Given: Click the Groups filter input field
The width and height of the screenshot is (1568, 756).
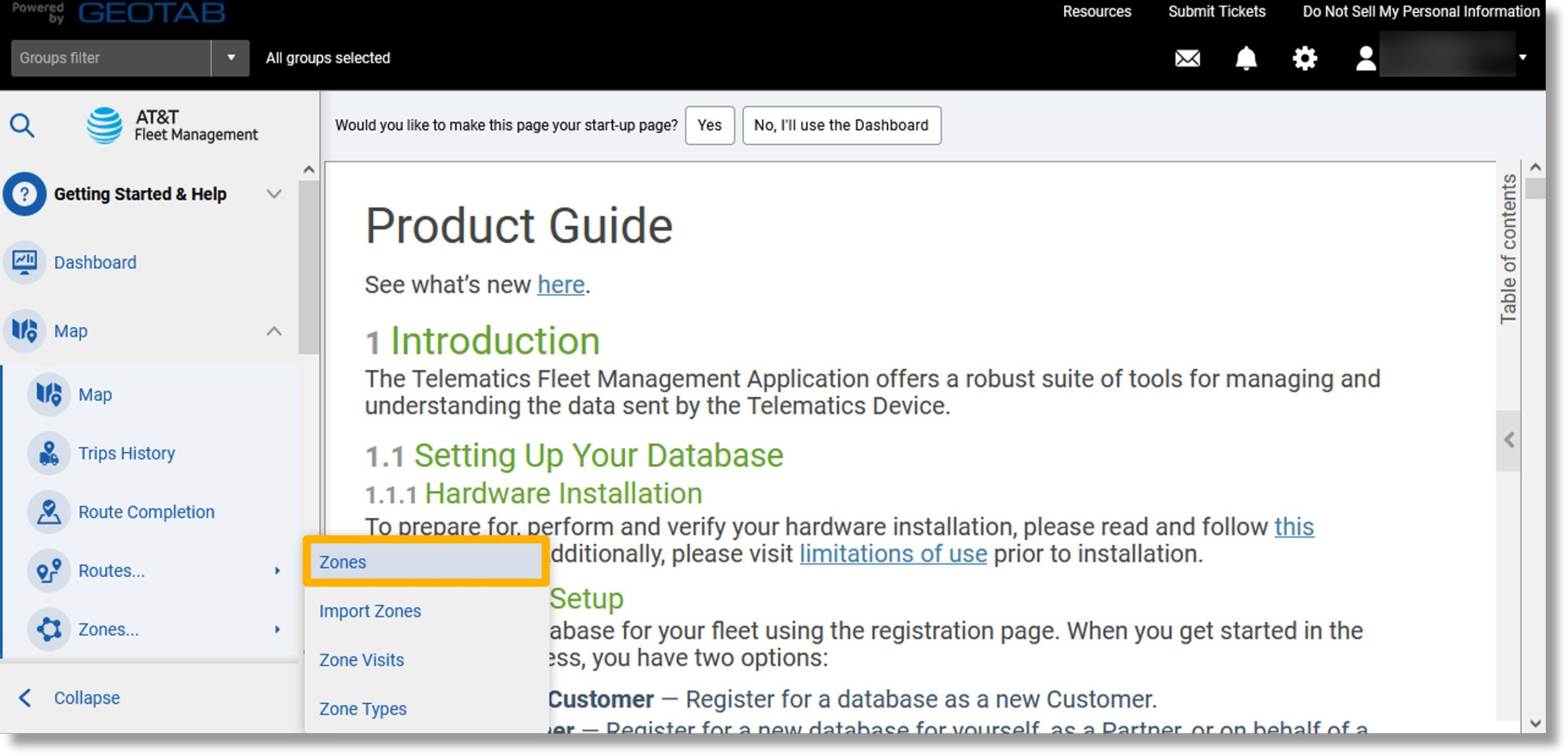Looking at the screenshot, I should [x=111, y=58].
